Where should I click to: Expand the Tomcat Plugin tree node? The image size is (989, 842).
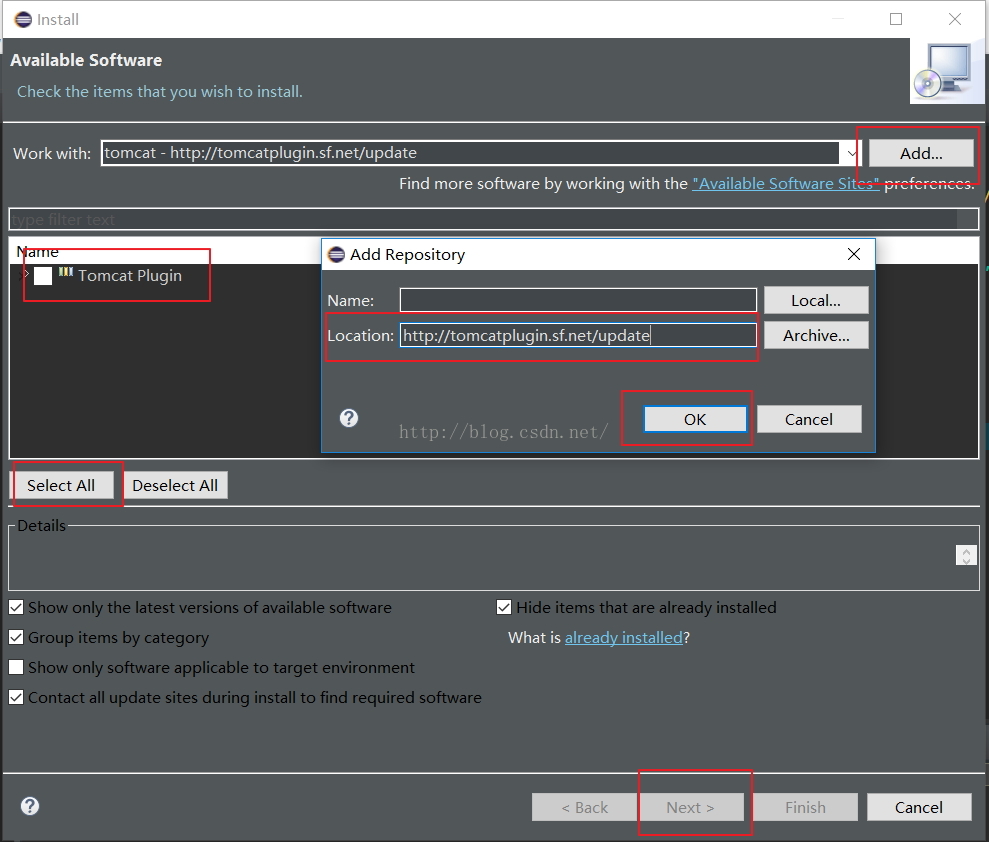26,275
